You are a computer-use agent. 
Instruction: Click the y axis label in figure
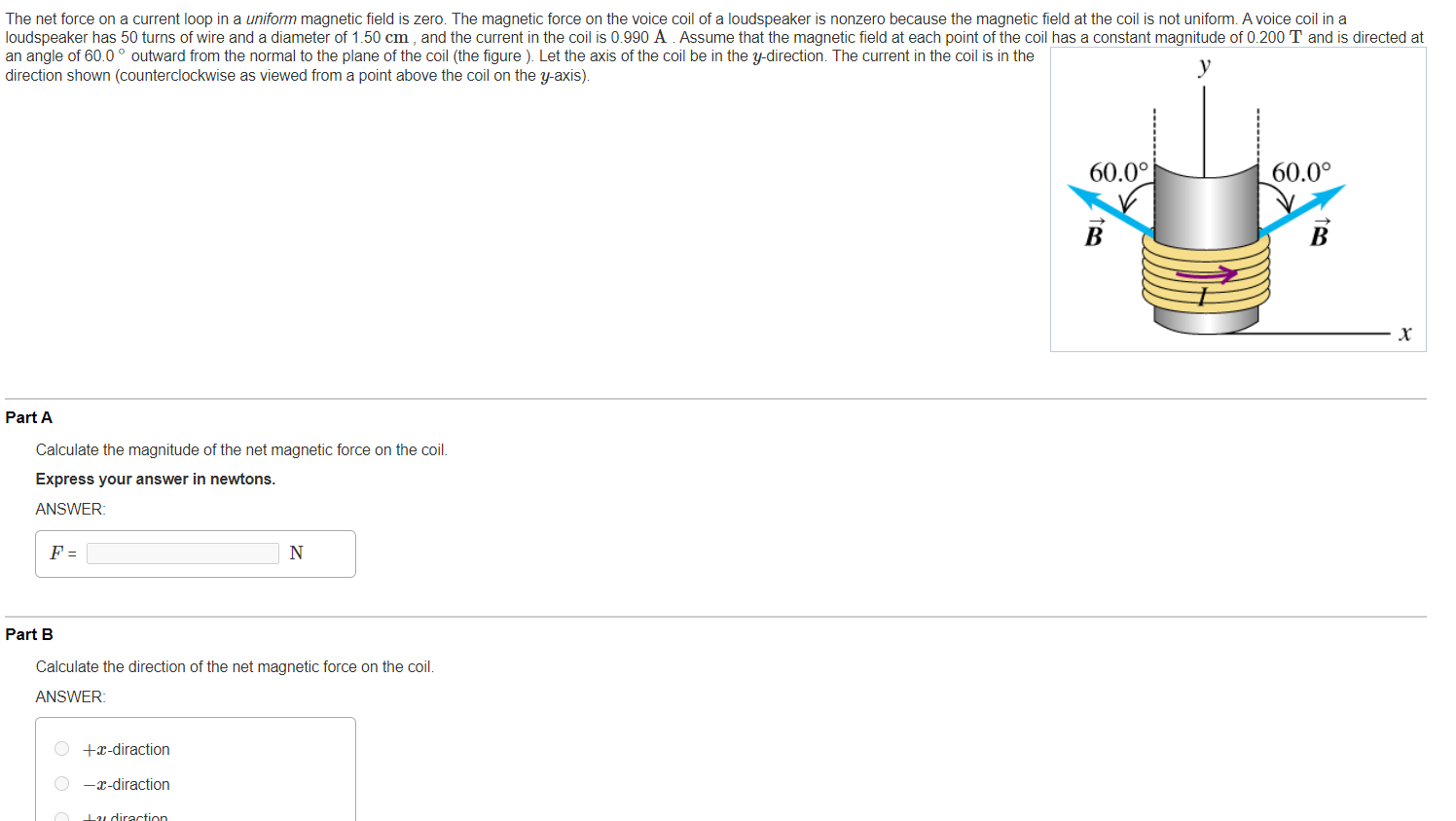pyautogui.click(x=1205, y=66)
